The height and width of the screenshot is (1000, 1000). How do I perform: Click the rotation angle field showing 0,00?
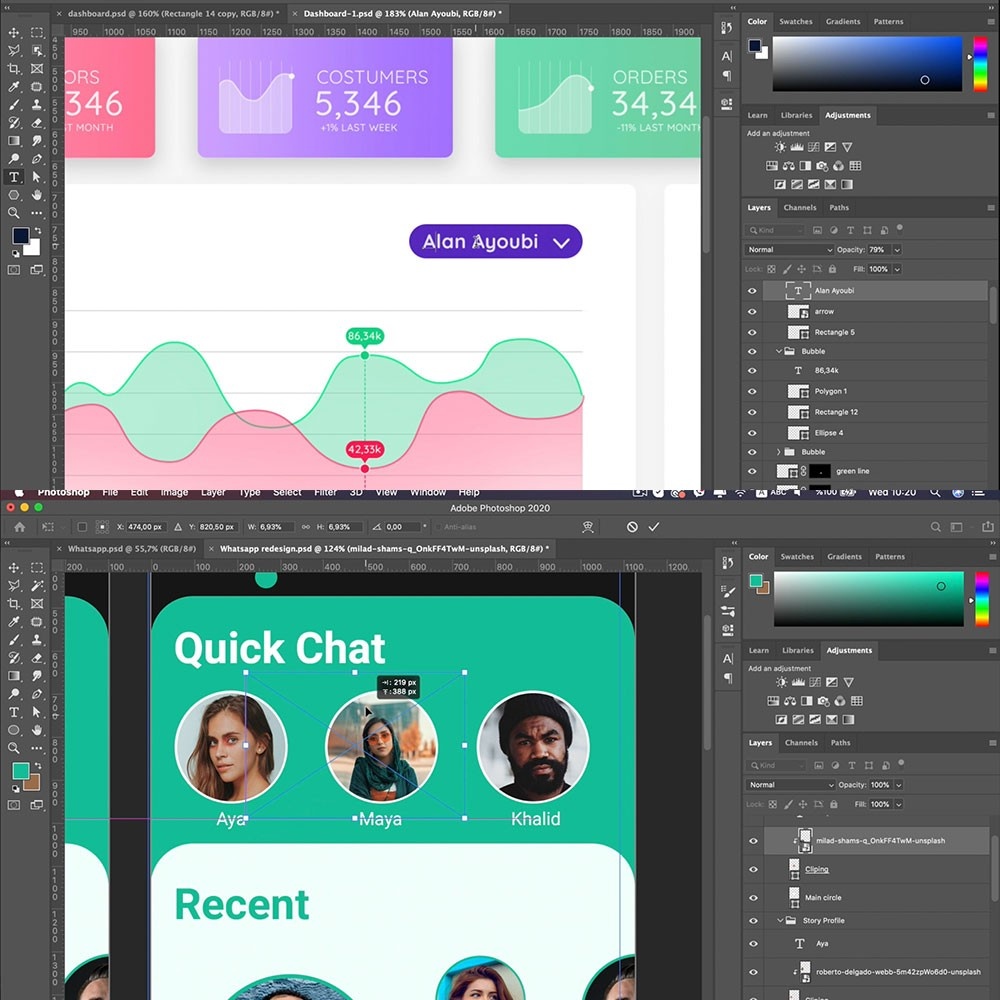(x=404, y=527)
